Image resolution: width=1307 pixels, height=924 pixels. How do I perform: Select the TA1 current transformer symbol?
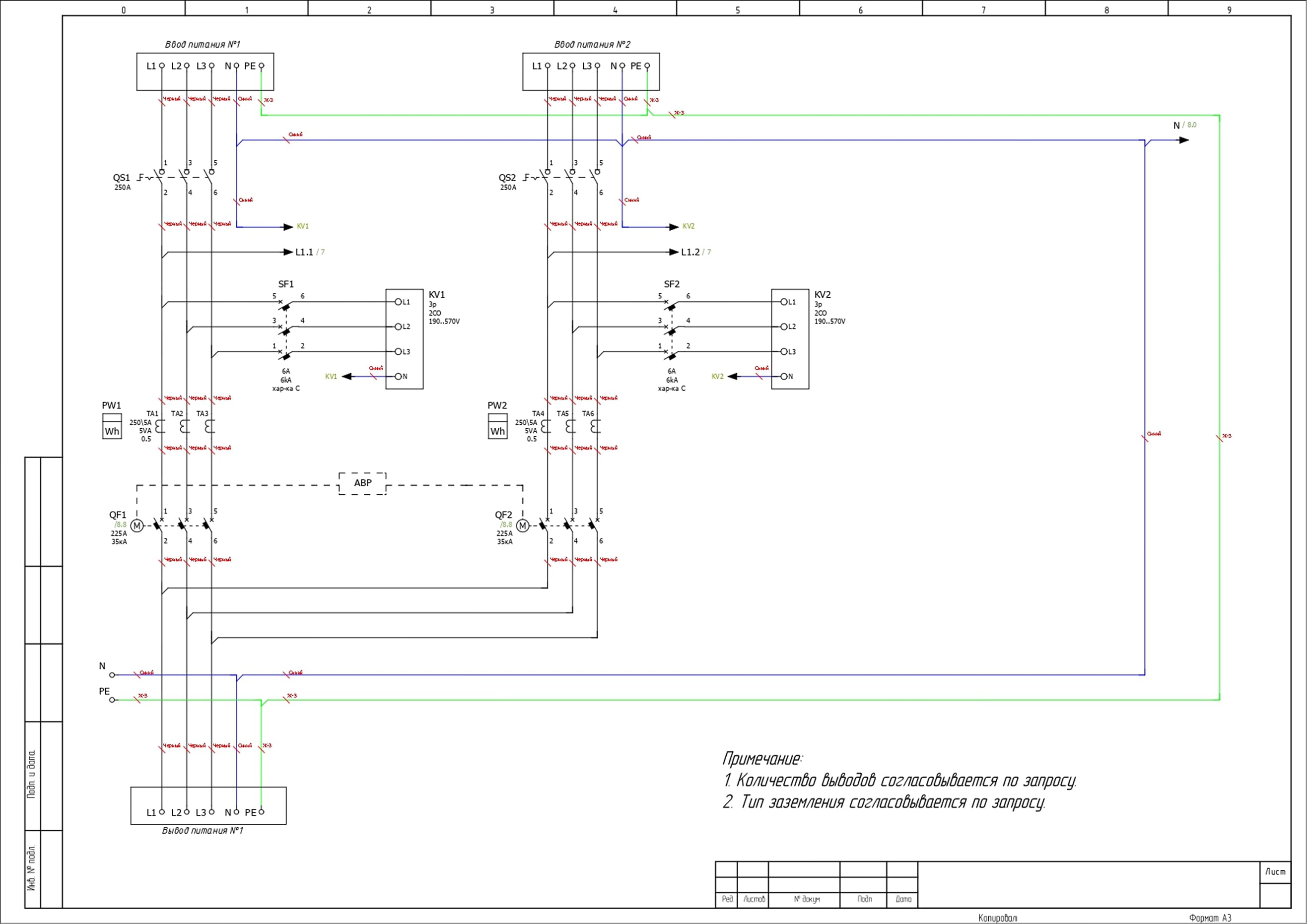(160, 426)
